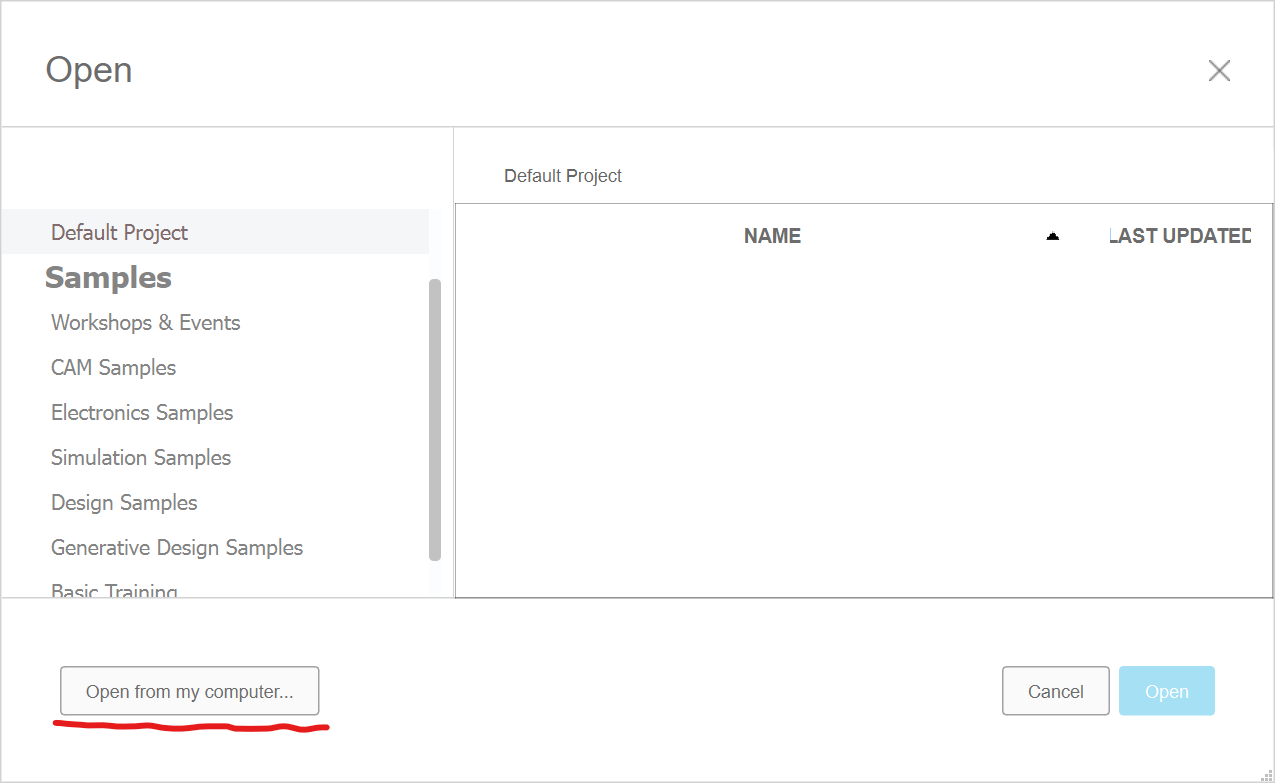
Task: Click Default Project breadcrumb above table
Action: [563, 176]
